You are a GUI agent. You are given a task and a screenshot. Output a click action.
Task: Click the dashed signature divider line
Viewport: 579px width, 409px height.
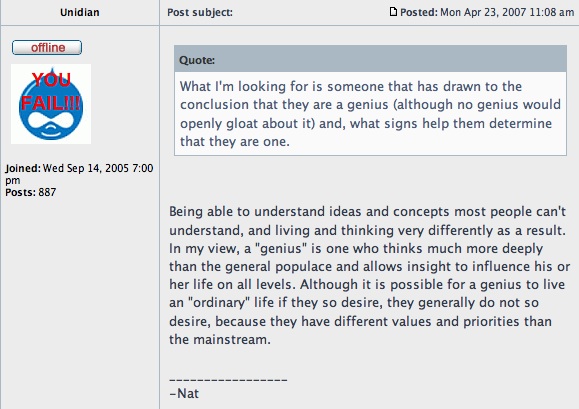(x=228, y=379)
